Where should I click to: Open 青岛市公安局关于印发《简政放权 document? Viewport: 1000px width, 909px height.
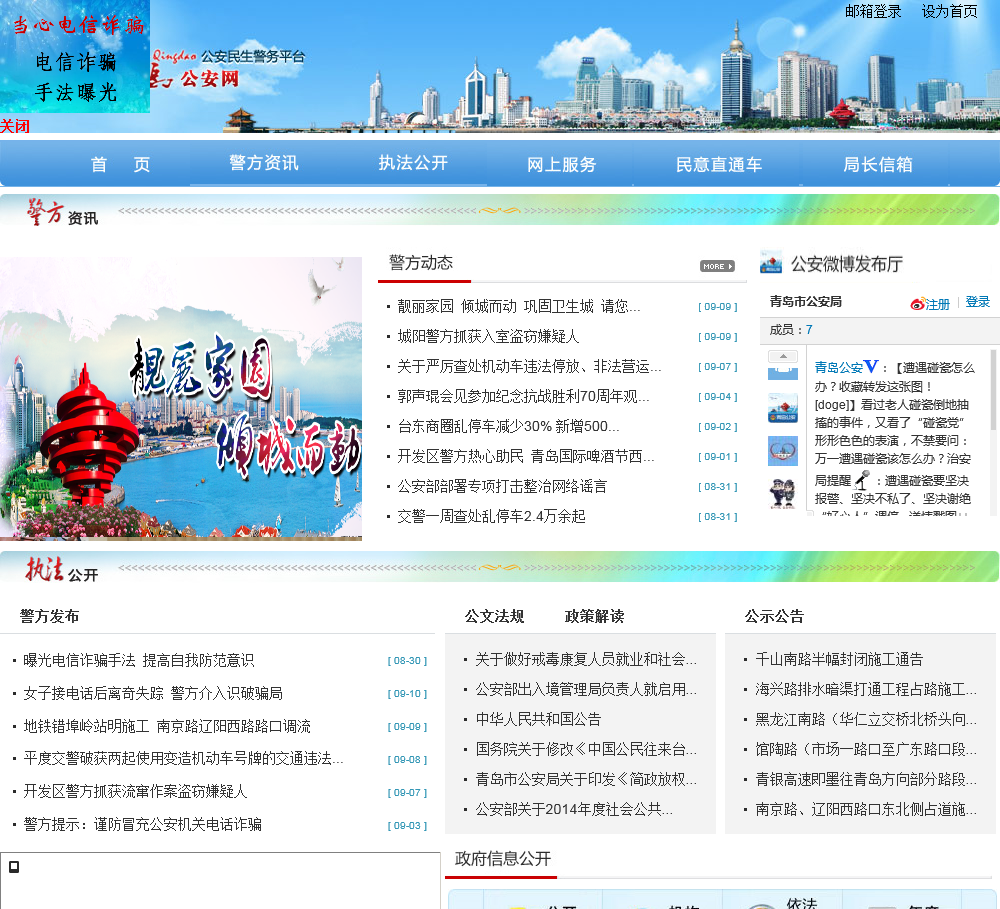click(586, 780)
